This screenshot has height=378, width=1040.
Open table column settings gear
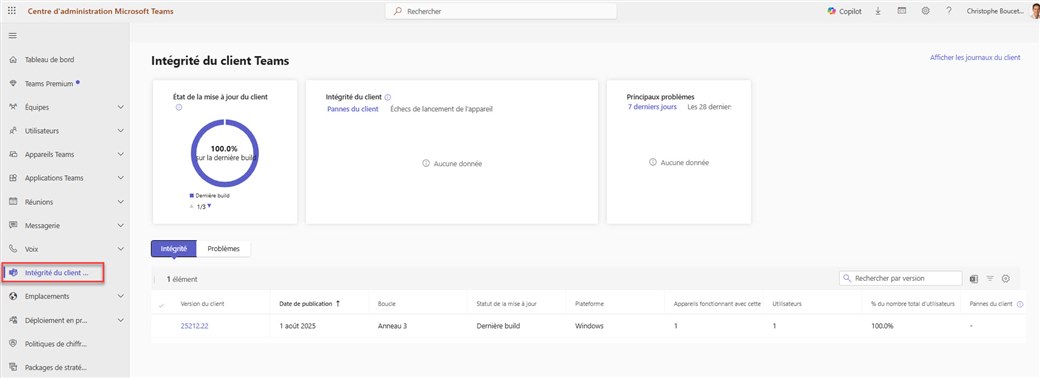tap(1006, 279)
